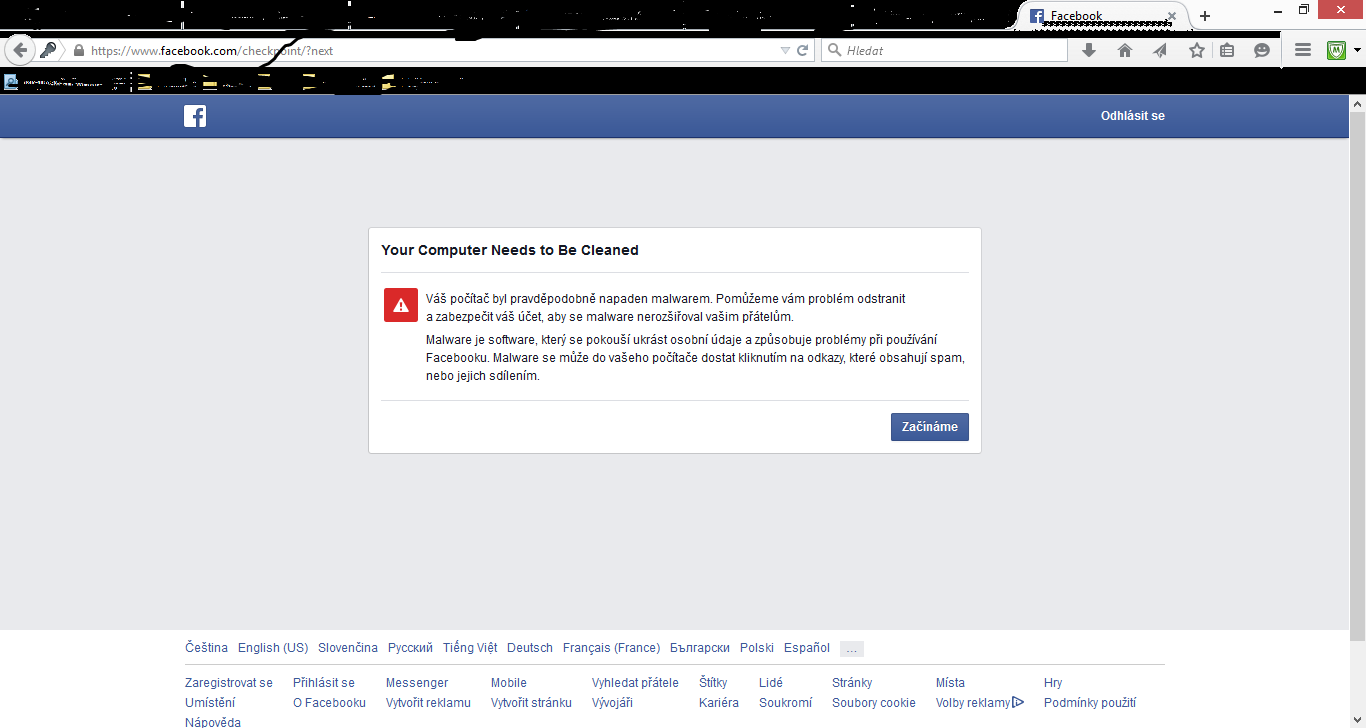Open the Štítky footer link
The image size is (1366, 728).
click(713, 683)
